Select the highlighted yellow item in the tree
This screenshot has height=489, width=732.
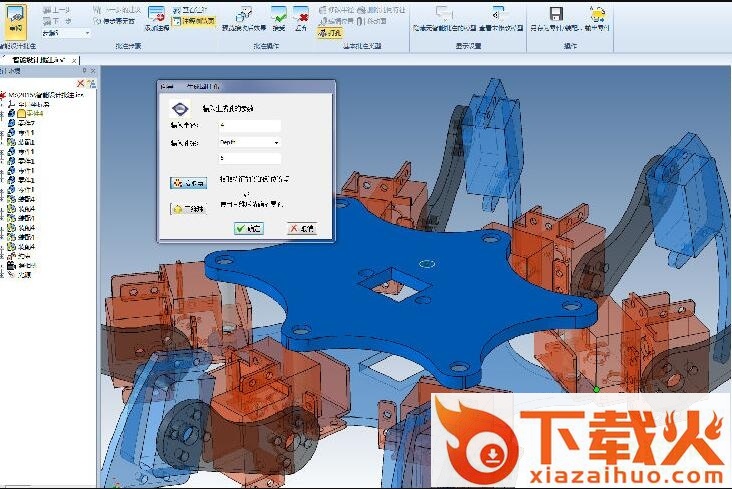(x=30, y=114)
